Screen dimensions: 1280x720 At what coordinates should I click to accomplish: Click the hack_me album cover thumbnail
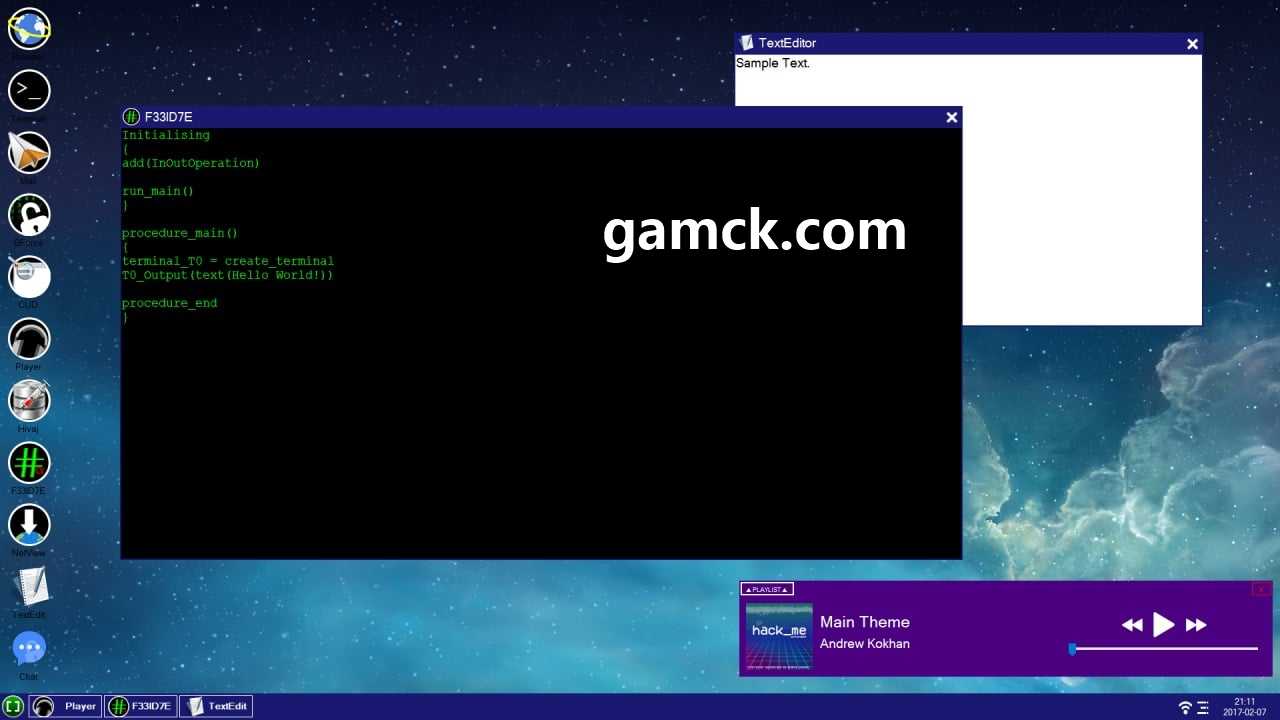pos(779,637)
